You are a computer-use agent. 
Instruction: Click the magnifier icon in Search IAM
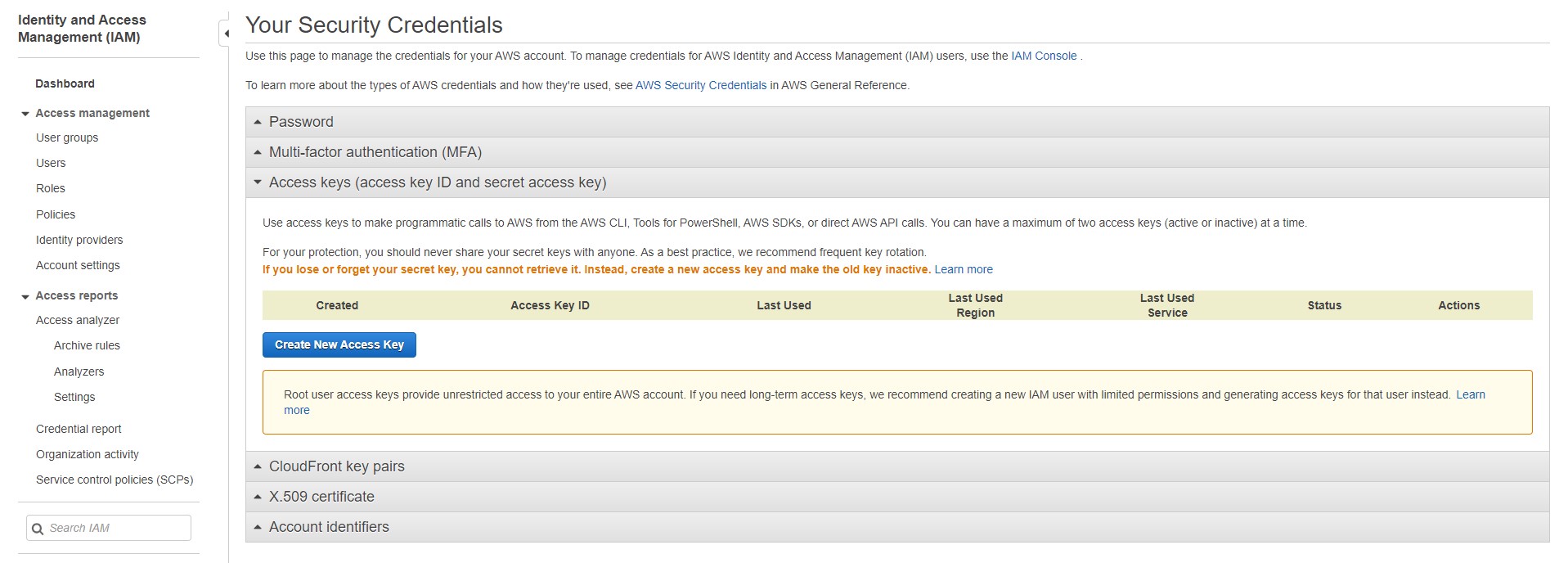pos(38,529)
